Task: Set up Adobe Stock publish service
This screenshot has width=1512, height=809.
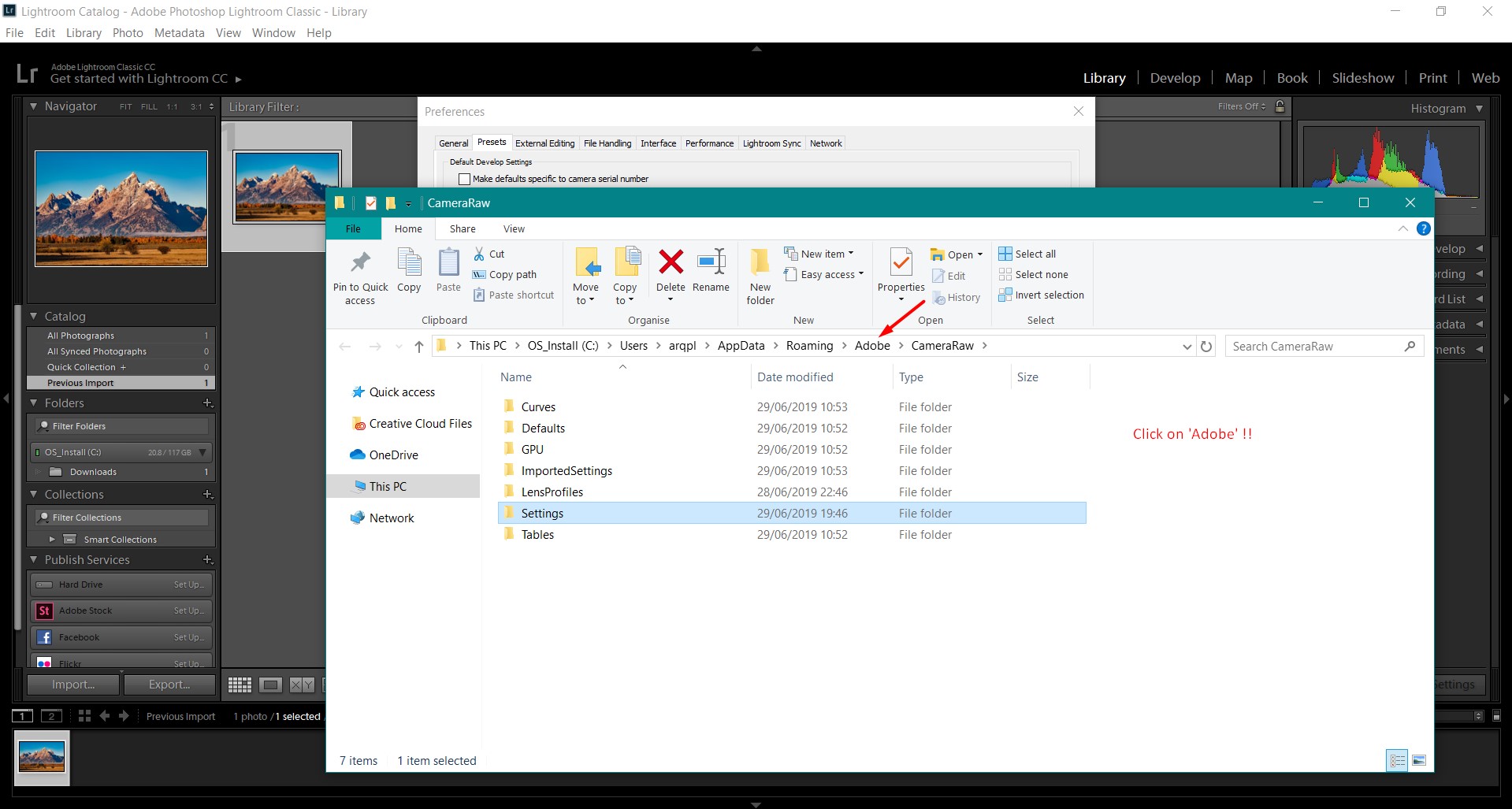Action: pyautogui.click(x=188, y=610)
